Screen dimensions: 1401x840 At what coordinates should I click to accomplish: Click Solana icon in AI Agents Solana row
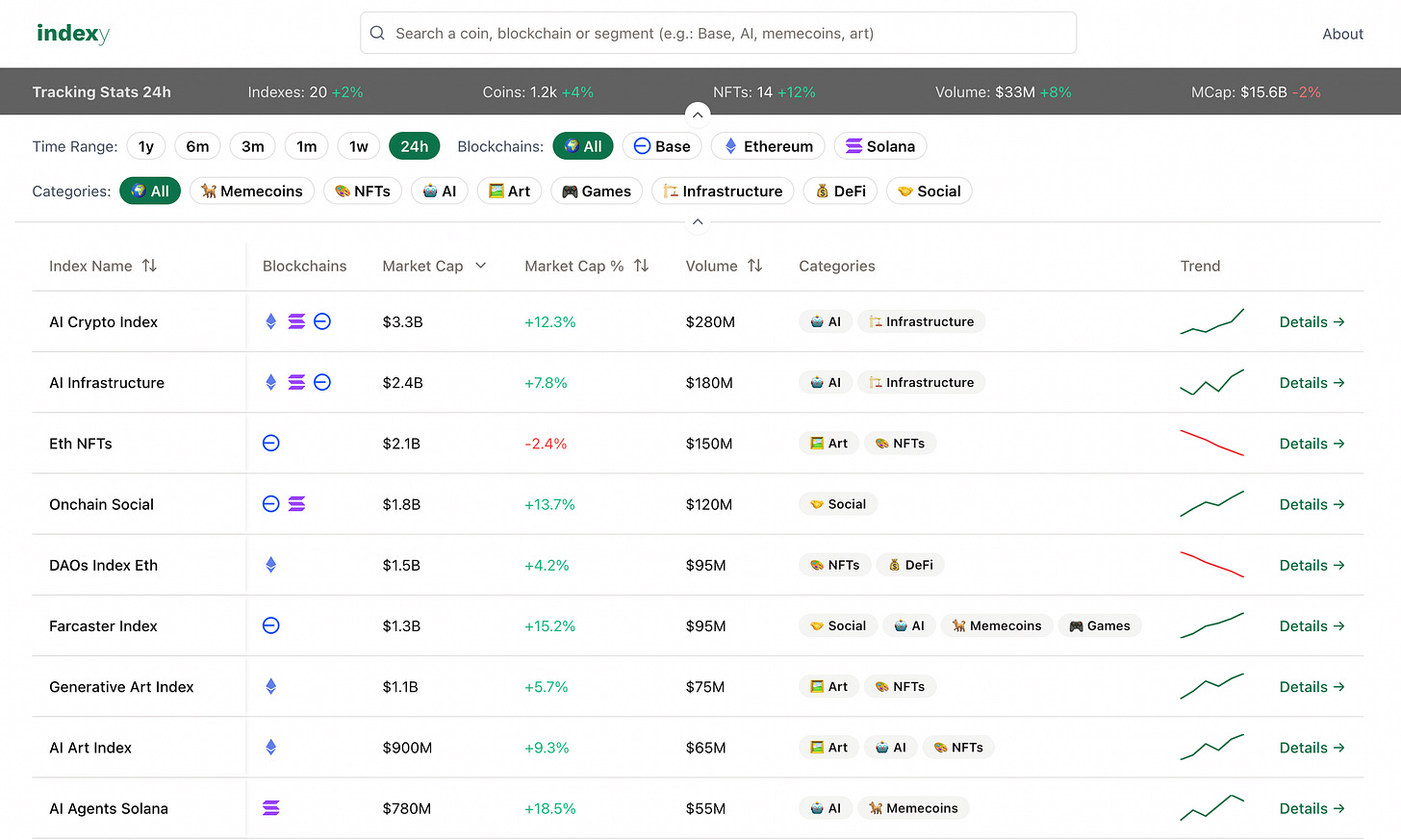pos(271,807)
